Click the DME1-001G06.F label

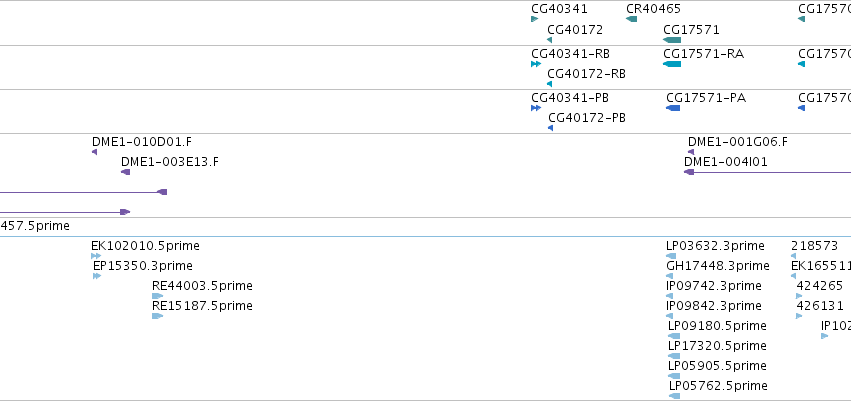[x=738, y=142]
